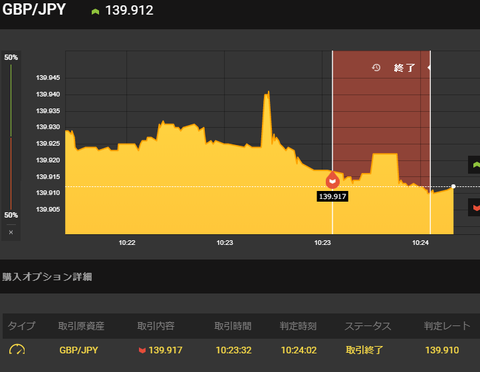
Task: Click the 139.917 value in trade row
Action: pyautogui.click(x=166, y=350)
